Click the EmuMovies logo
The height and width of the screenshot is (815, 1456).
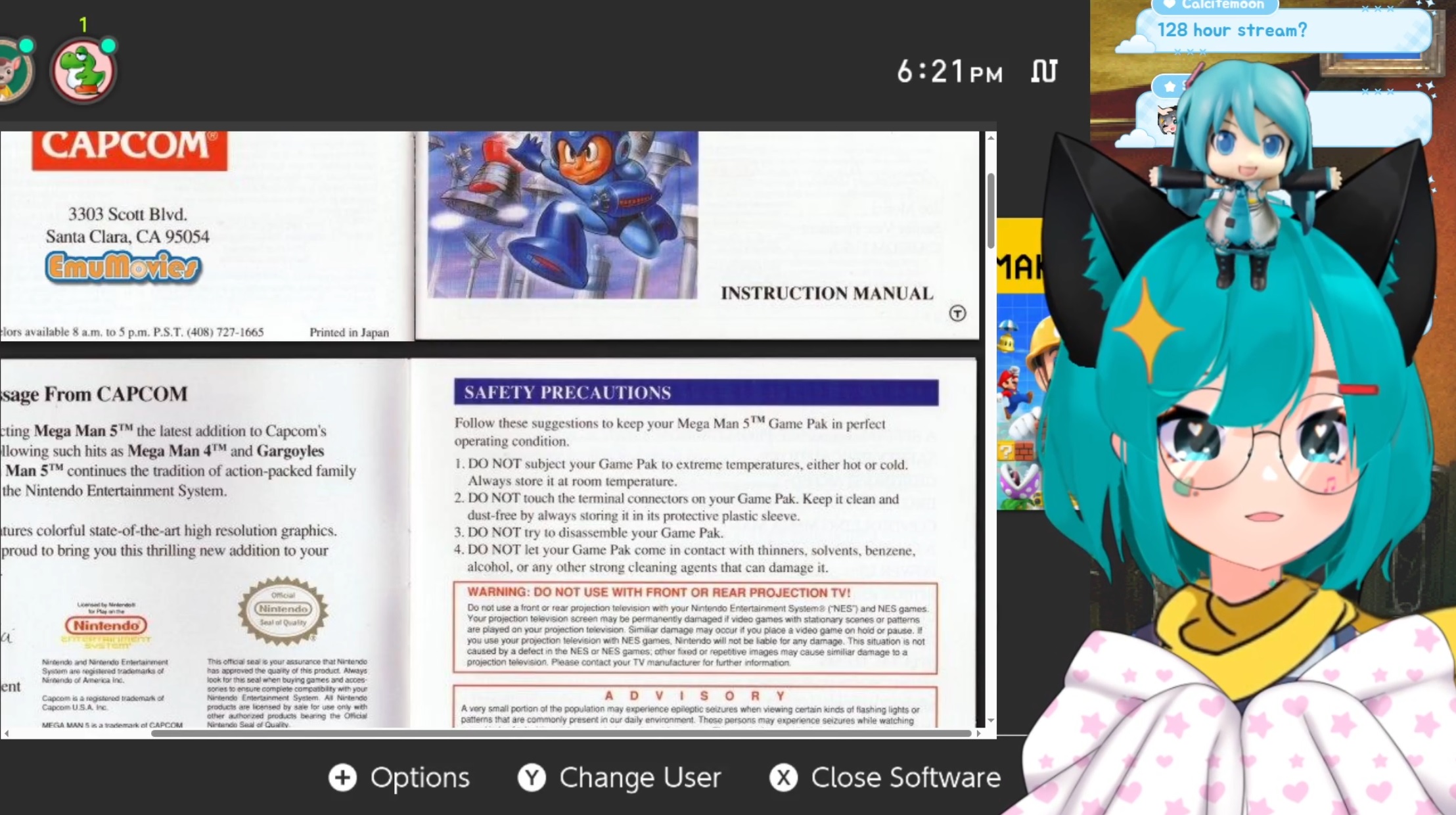click(x=123, y=268)
